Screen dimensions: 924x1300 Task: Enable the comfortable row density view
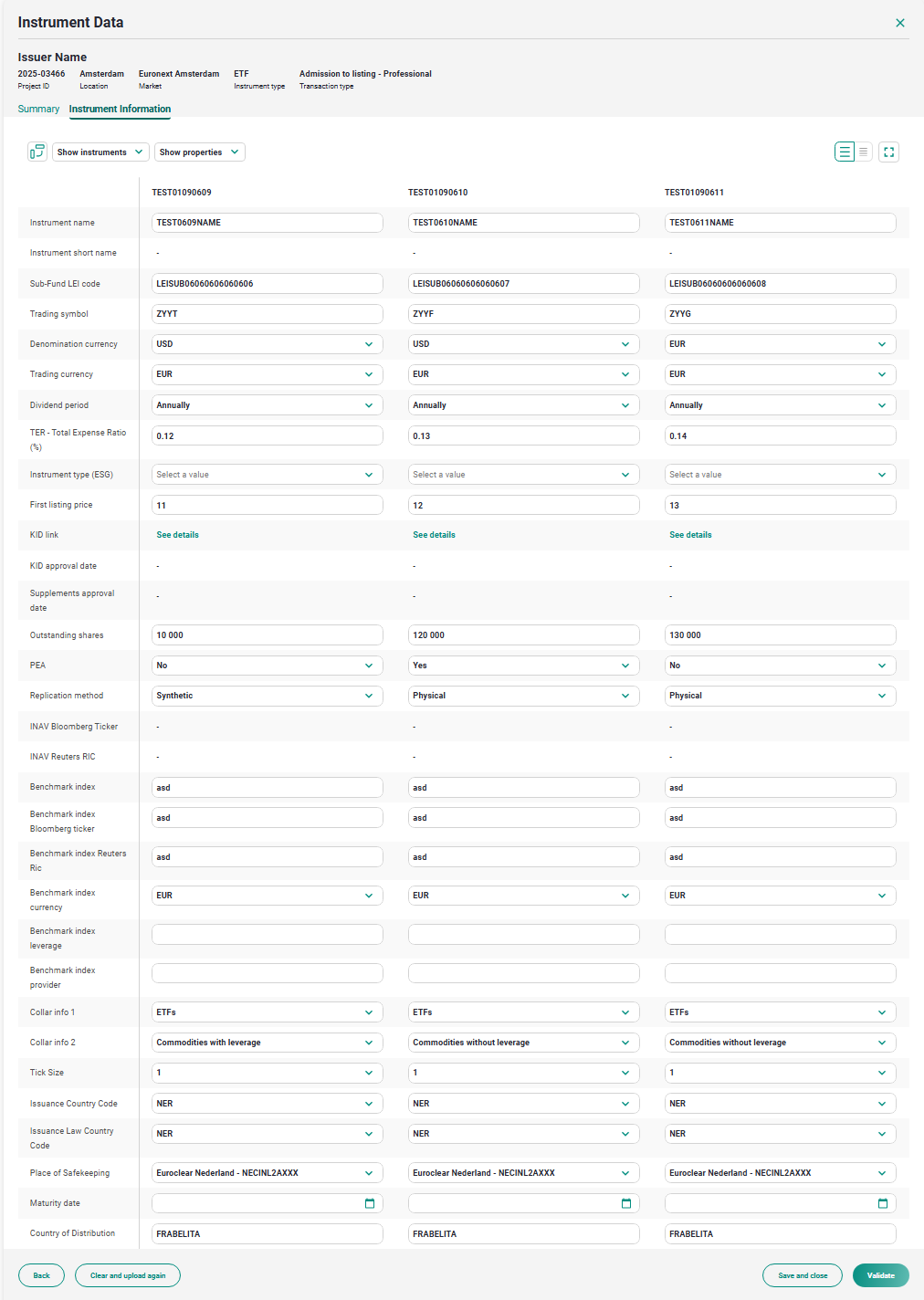point(845,152)
